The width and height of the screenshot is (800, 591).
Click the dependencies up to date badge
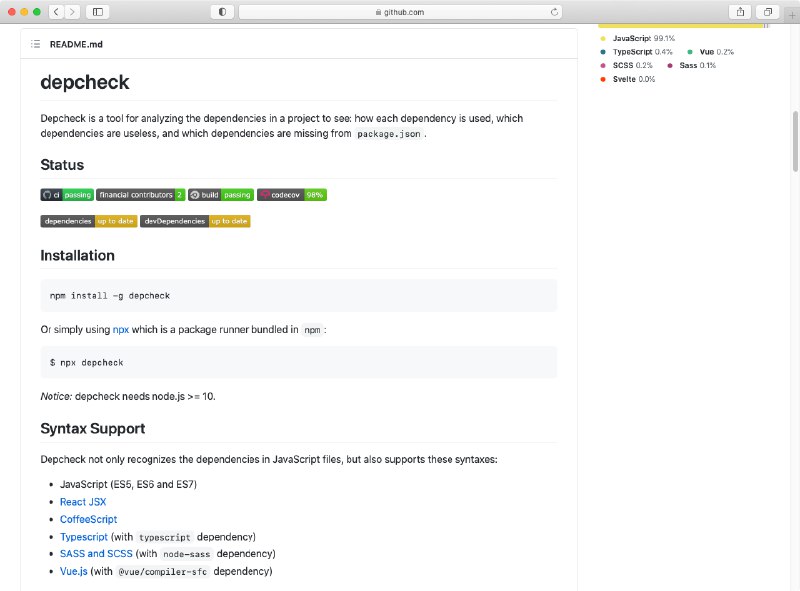pos(89,221)
